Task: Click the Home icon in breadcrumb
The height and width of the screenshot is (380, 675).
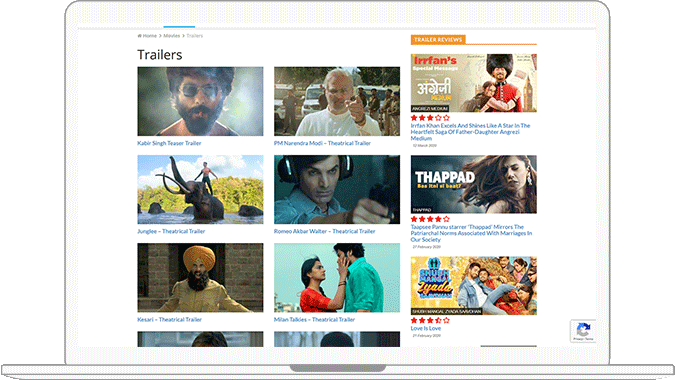Action: click(x=139, y=36)
